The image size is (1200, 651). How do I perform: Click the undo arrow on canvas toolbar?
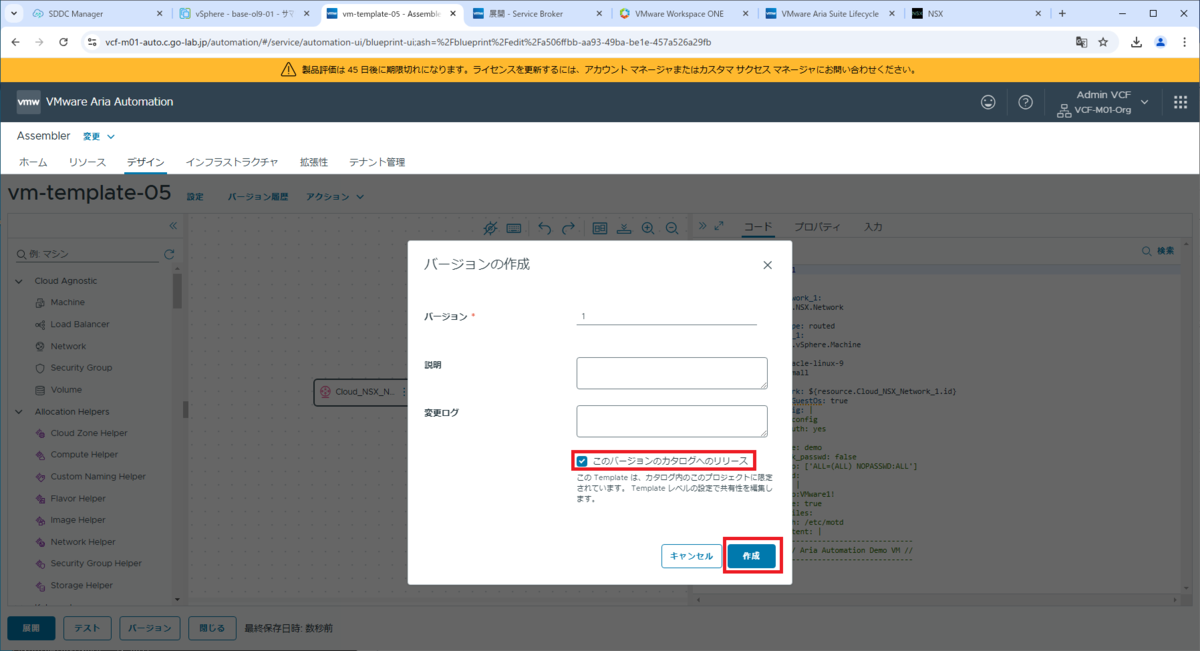coord(545,228)
